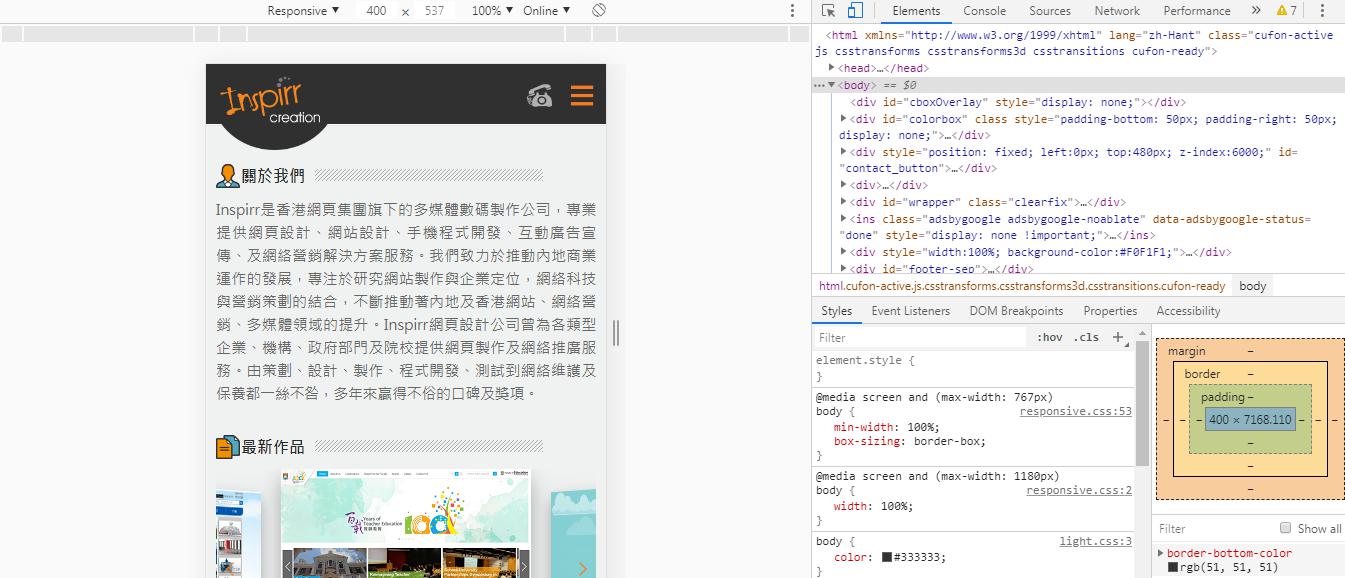This screenshot has width=1345, height=578.
Task: Open the DOM Breakpoints tab
Action: (x=1016, y=311)
